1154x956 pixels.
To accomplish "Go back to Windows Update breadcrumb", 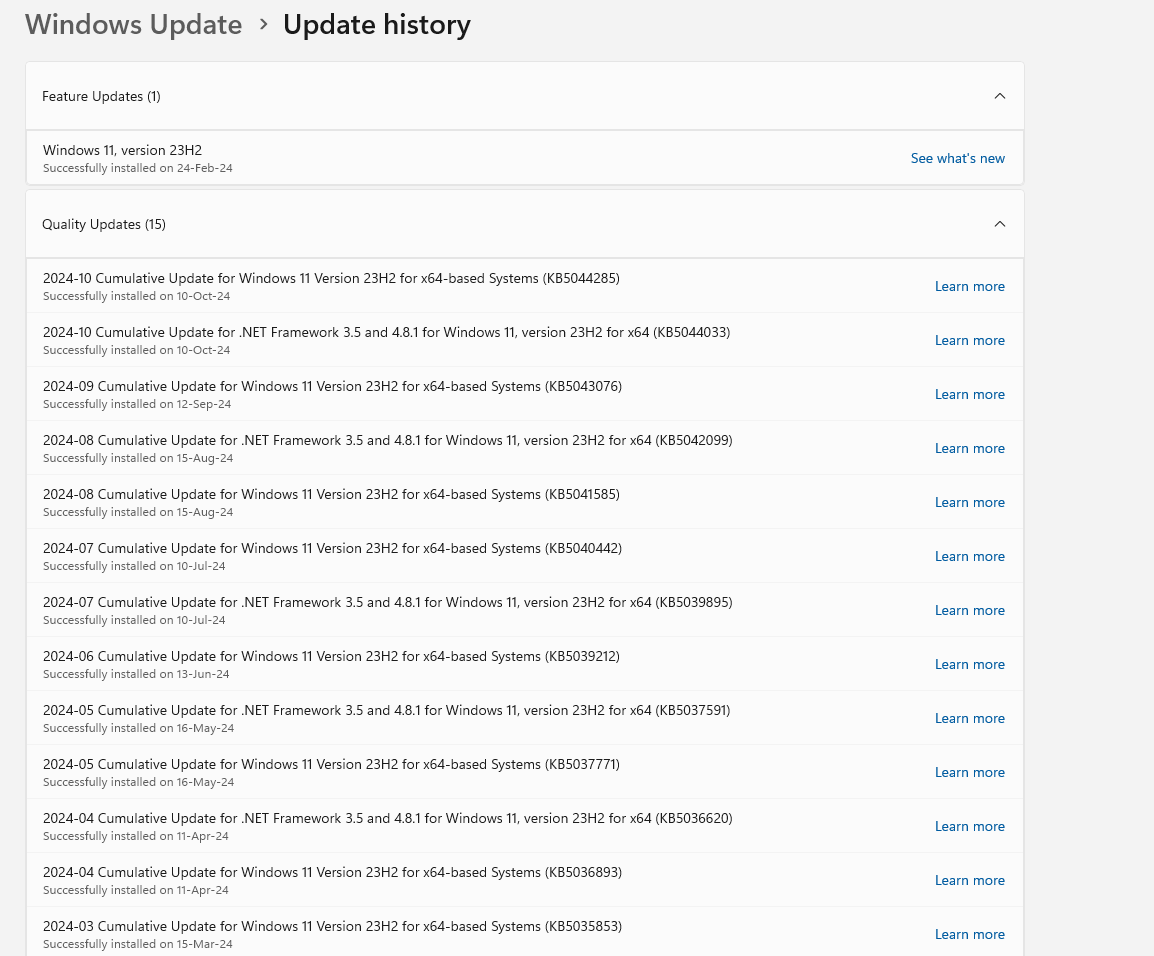I will pos(133,25).
